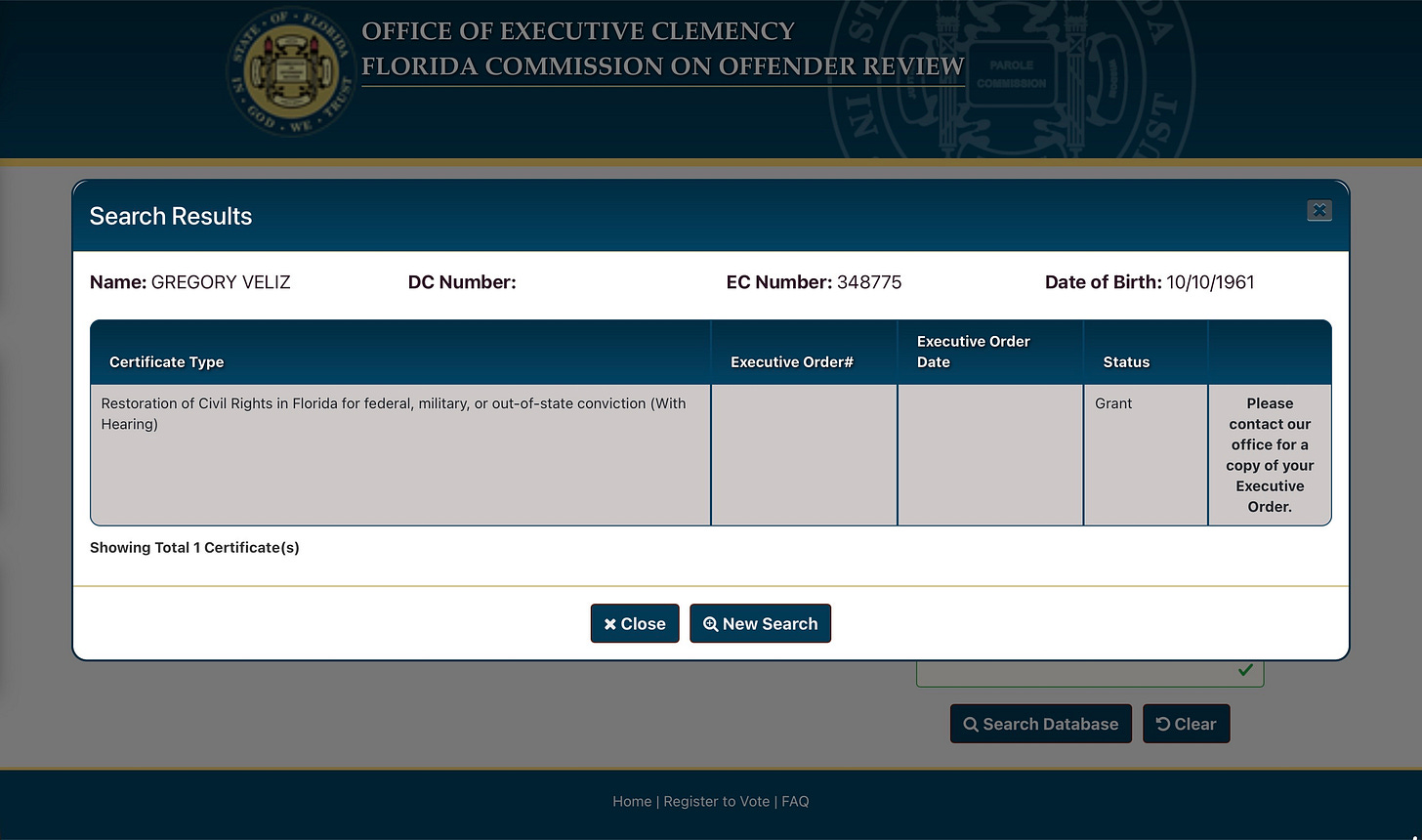Click the Florida Commission on Offender Review title
1422x840 pixels.
pos(663,66)
